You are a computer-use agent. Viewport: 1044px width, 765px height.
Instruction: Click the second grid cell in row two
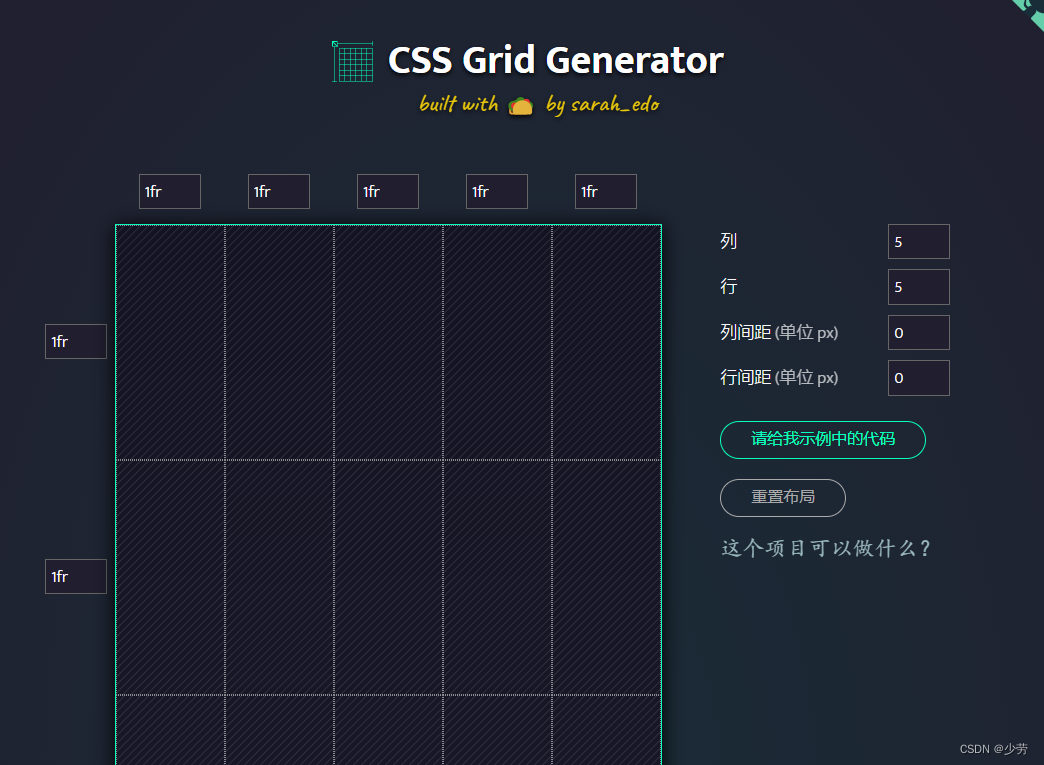[280, 577]
